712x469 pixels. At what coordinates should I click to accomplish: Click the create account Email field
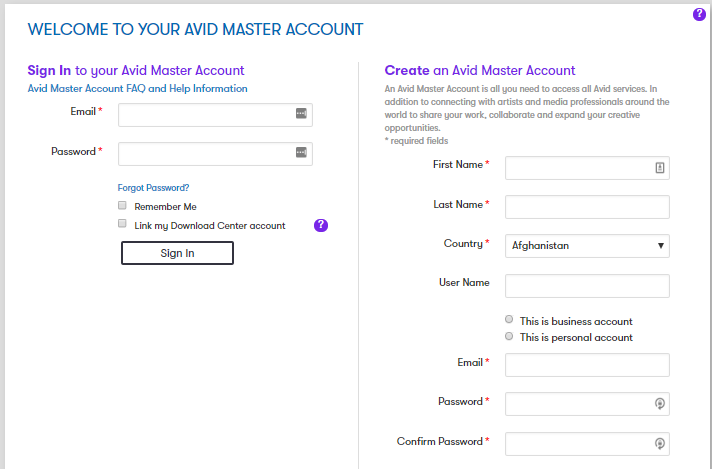(x=587, y=365)
